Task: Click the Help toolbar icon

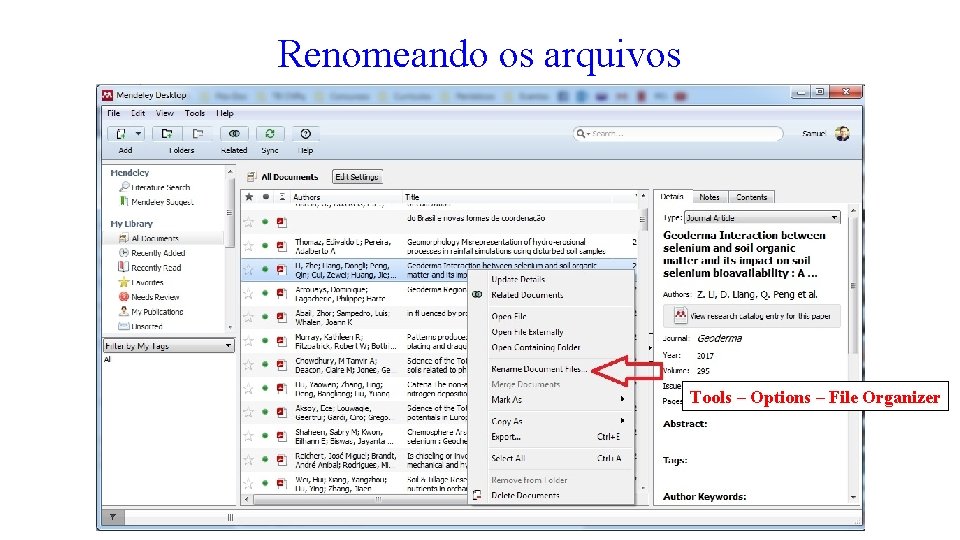Action: 306,133
